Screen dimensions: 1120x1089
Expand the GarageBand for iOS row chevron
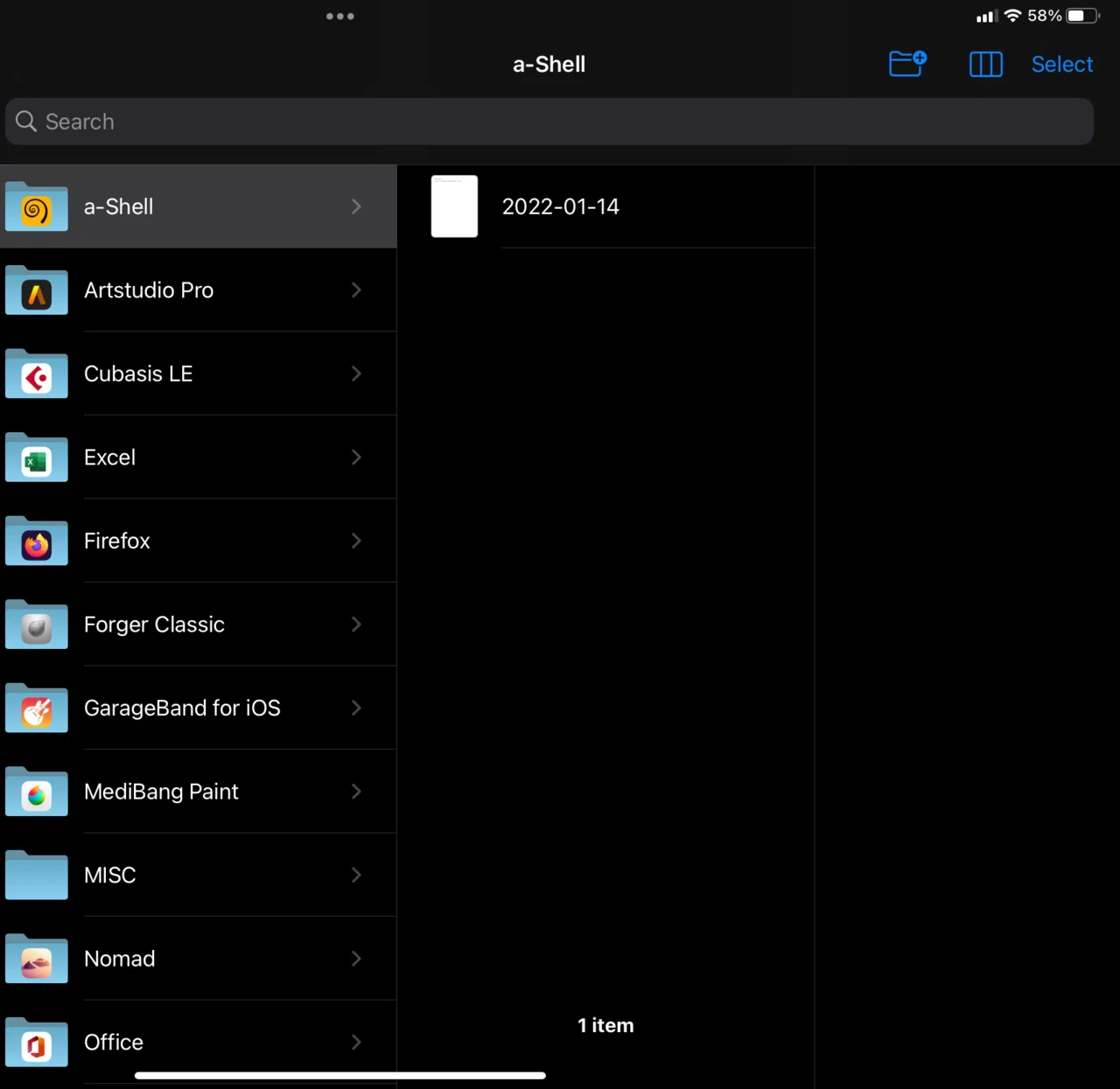[356, 708]
